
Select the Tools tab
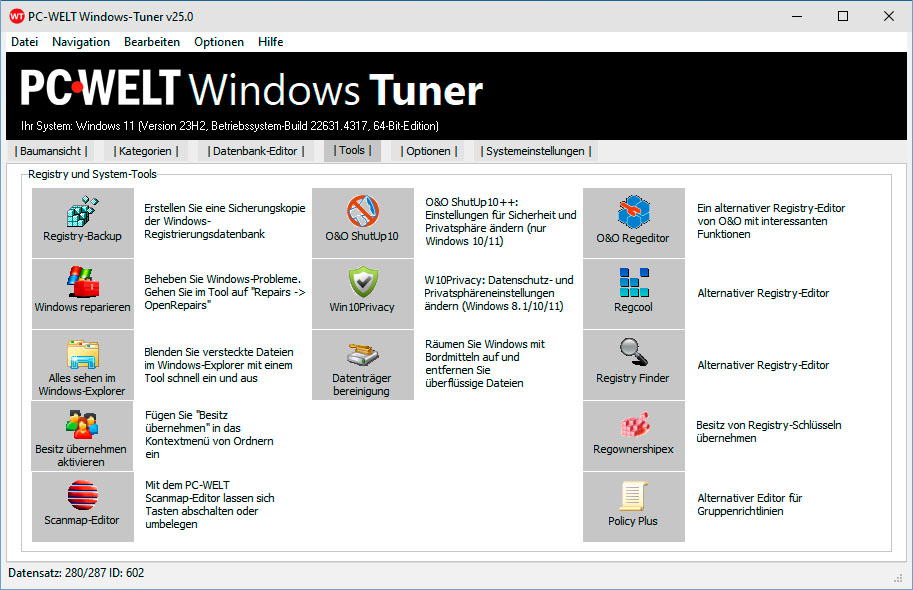pyautogui.click(x=352, y=150)
